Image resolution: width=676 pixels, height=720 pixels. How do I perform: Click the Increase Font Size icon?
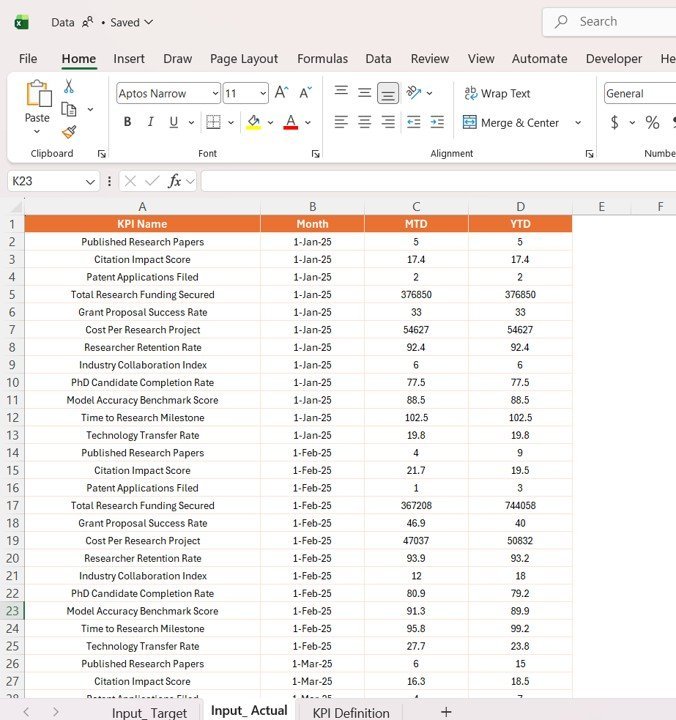[281, 93]
